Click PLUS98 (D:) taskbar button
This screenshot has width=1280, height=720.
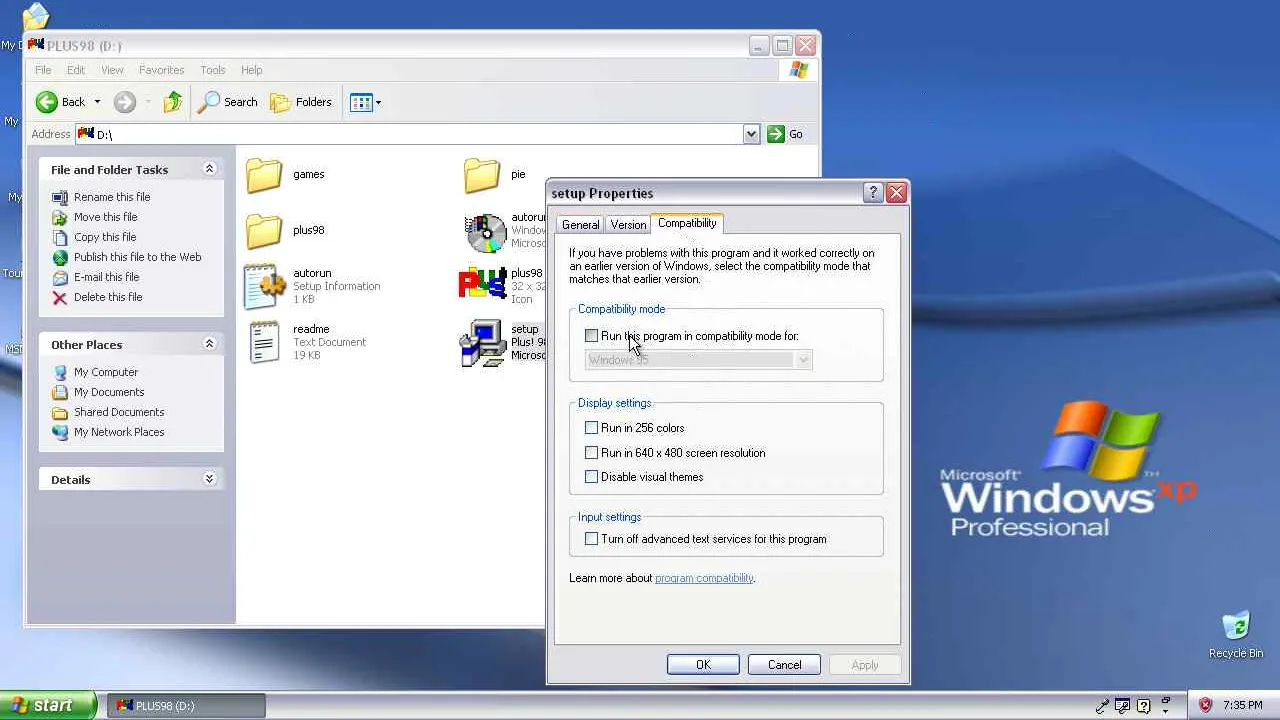(x=186, y=706)
